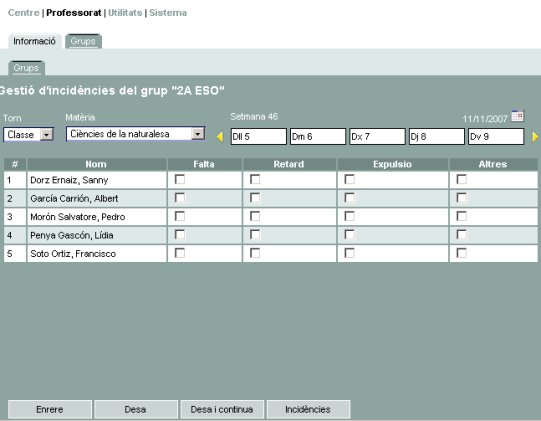This screenshot has width=541, height=421.
Task: Go to previous week with left yellow arrow
Action: click(x=220, y=137)
